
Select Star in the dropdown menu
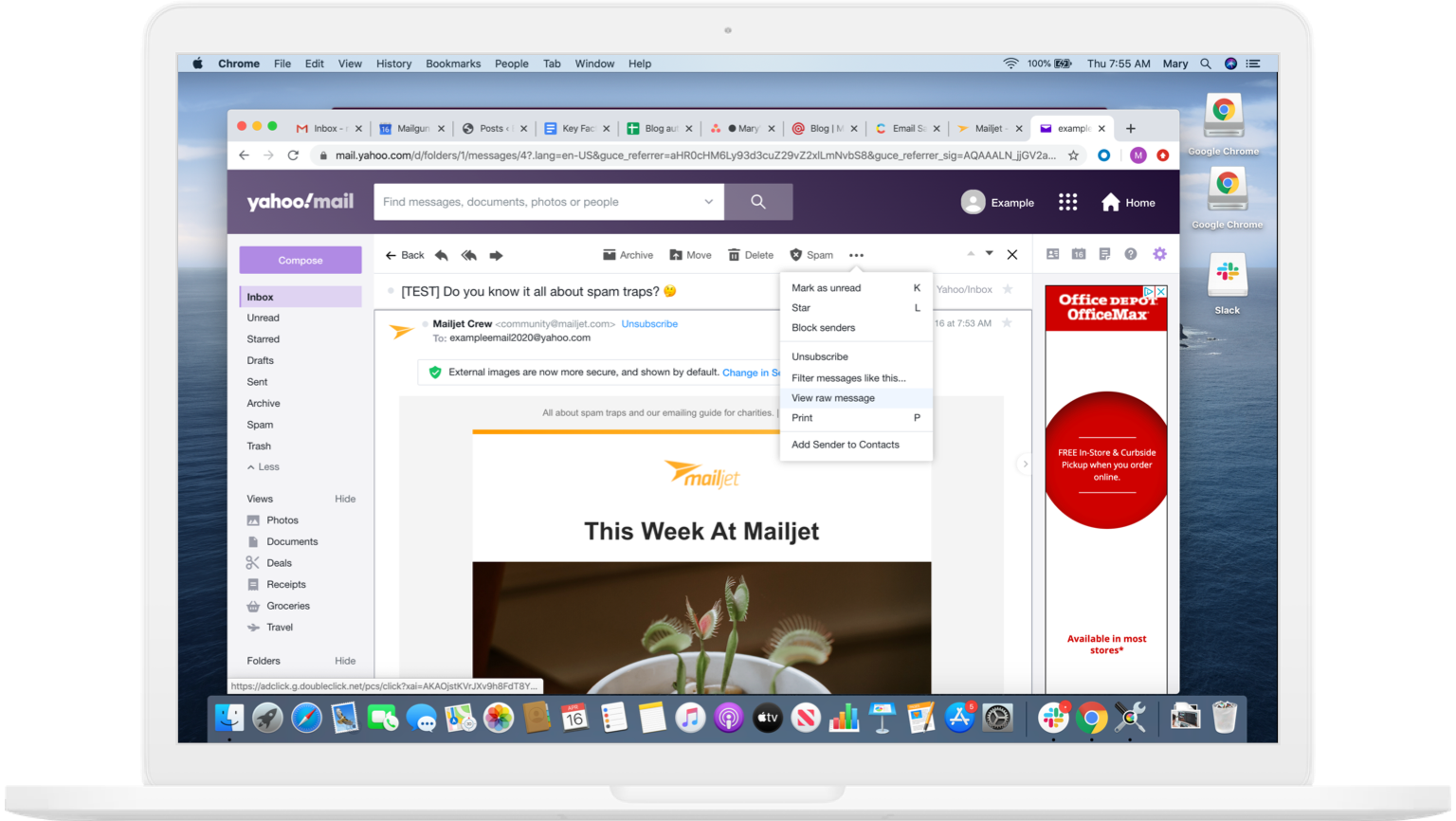[856, 308]
